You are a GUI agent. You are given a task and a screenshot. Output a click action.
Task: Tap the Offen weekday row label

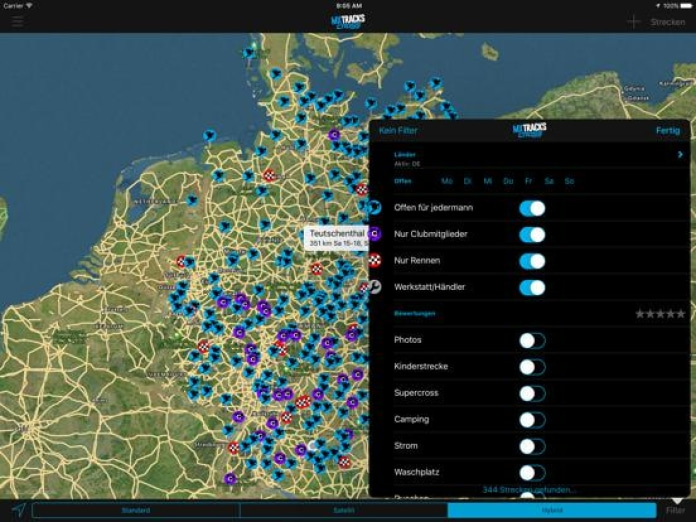(403, 181)
